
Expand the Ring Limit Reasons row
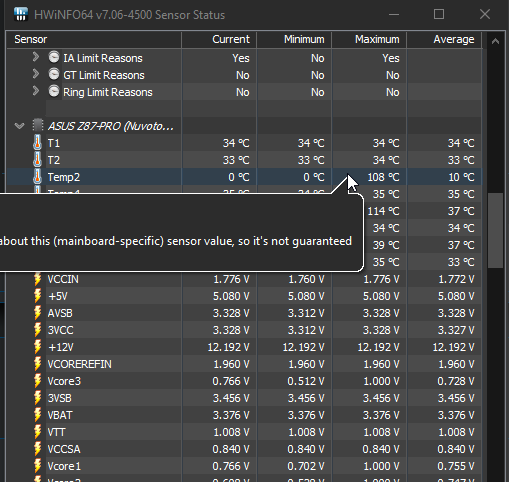[x=36, y=91]
